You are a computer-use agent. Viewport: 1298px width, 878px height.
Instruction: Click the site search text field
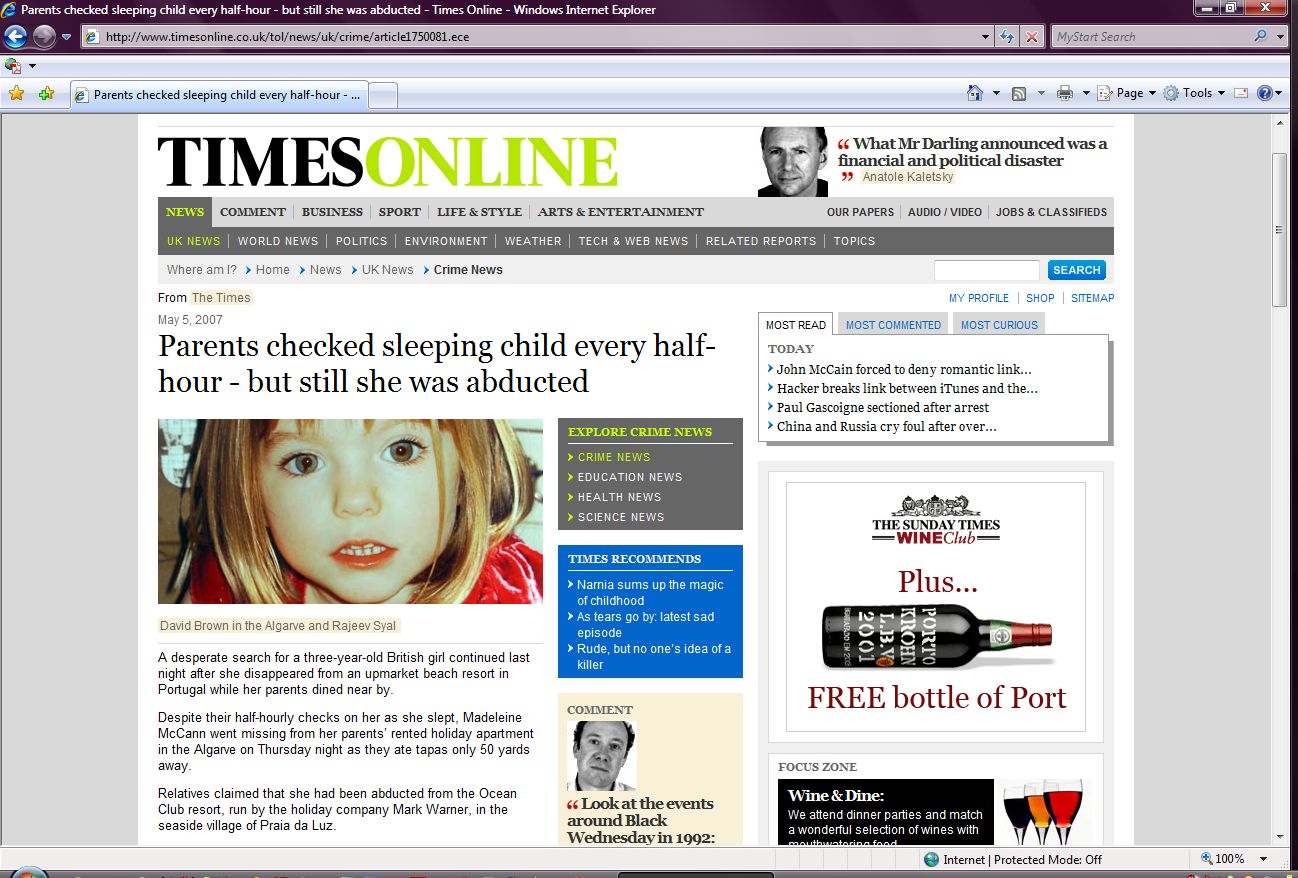[x=986, y=270]
